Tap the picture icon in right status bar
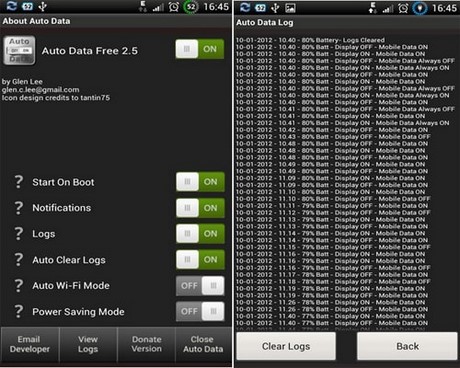 (x=290, y=8)
